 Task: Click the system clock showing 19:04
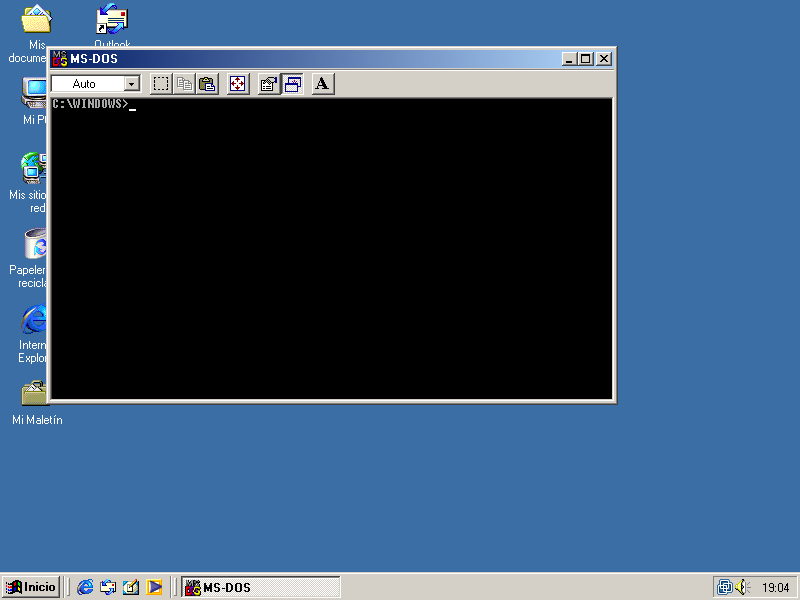(x=775, y=588)
